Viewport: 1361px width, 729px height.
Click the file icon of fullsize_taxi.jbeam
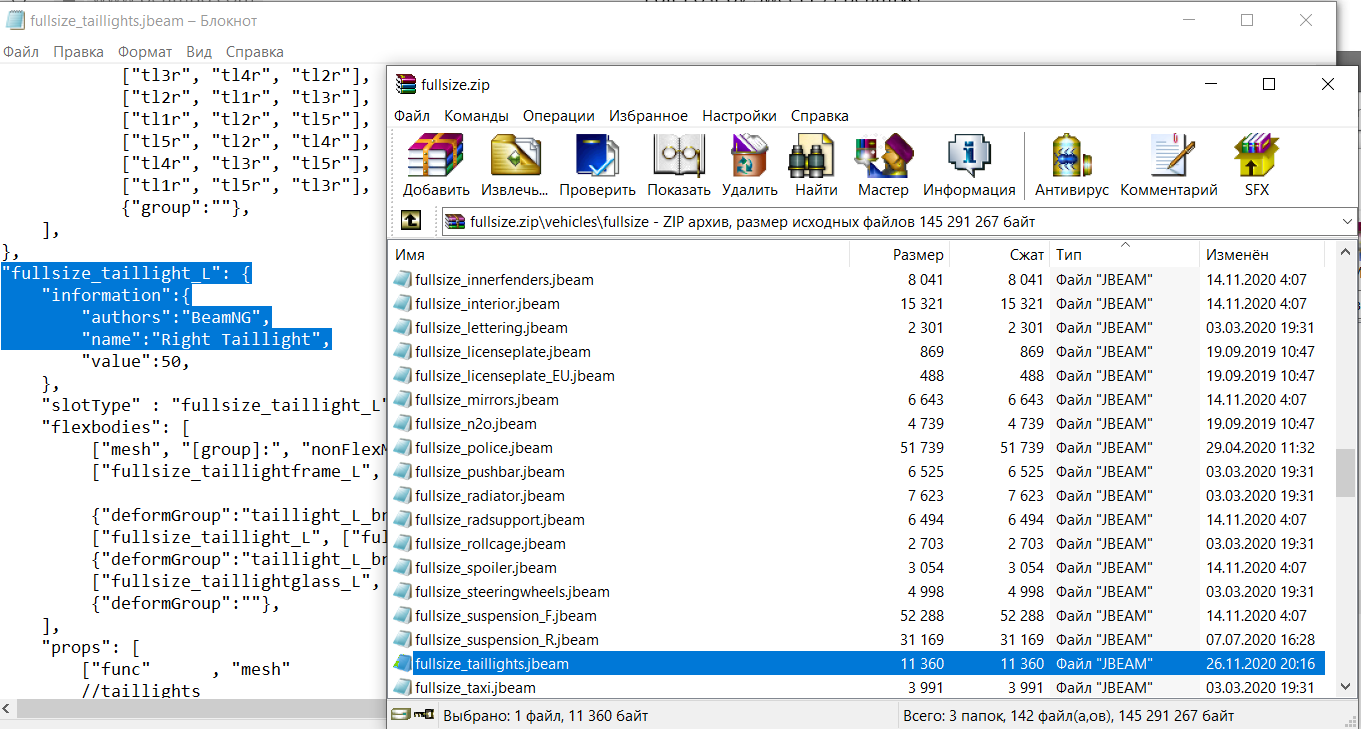coord(403,688)
